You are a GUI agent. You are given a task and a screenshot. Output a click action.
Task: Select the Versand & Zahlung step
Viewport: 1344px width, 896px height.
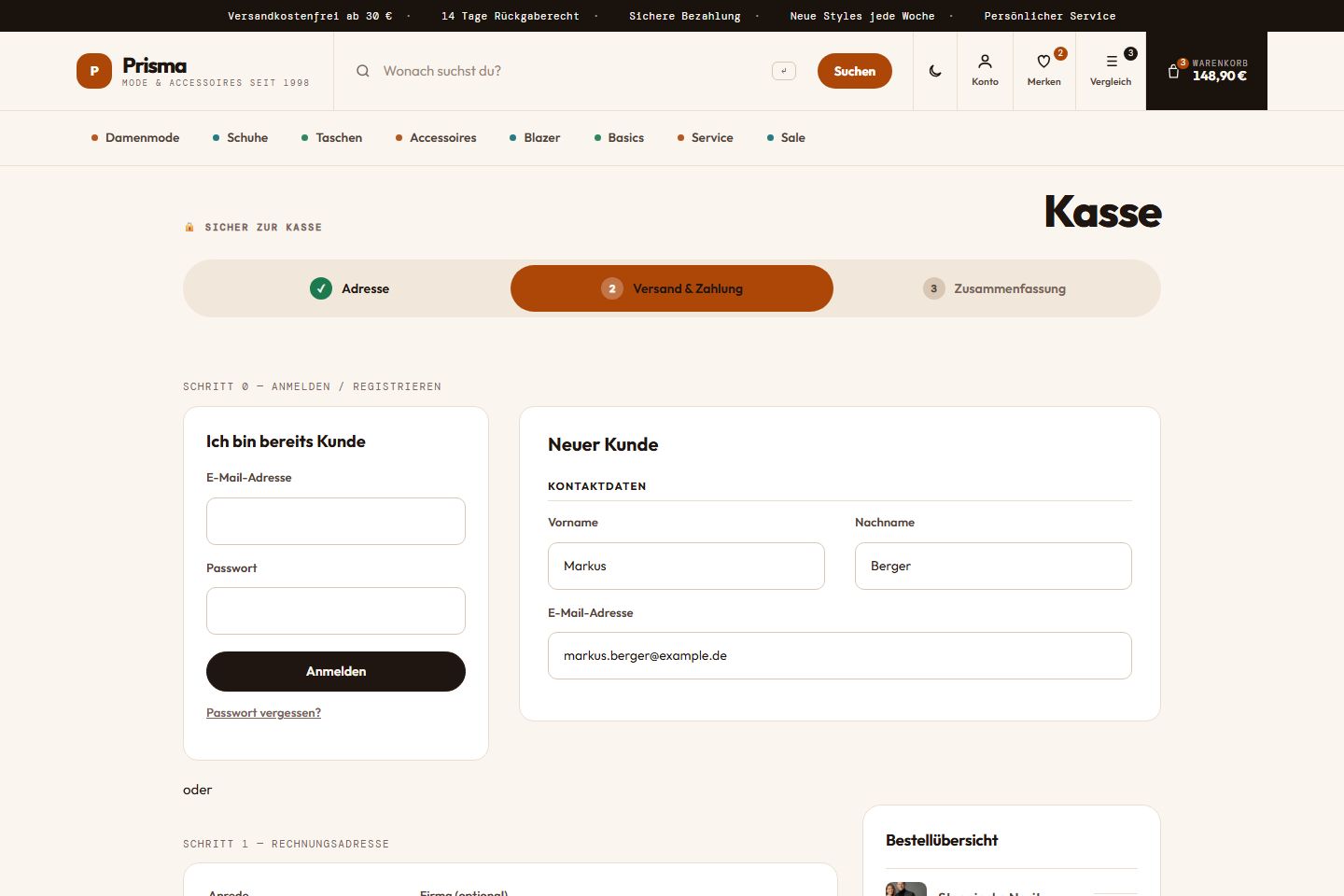coord(672,288)
